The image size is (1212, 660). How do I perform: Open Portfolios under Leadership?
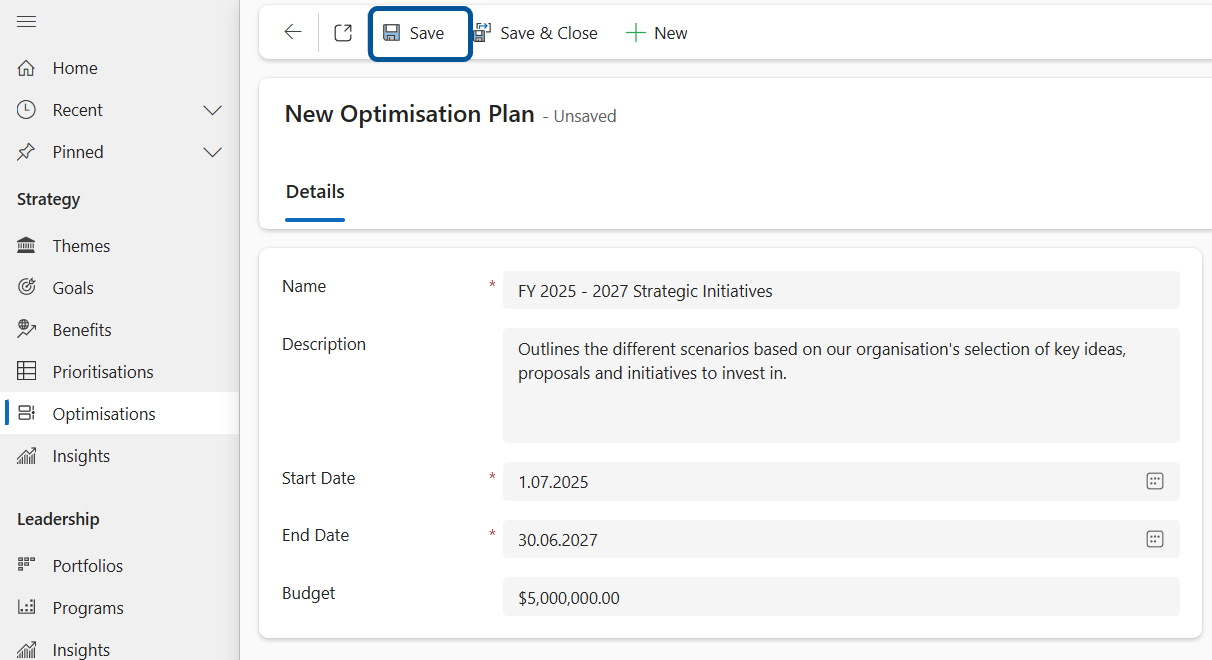coord(88,566)
